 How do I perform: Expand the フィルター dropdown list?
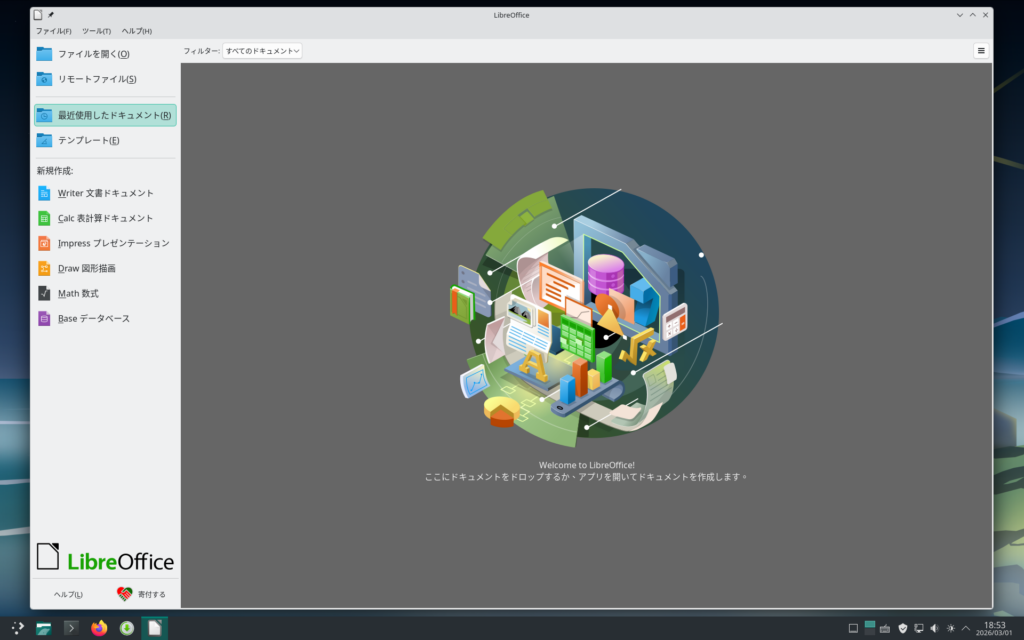tap(262, 50)
